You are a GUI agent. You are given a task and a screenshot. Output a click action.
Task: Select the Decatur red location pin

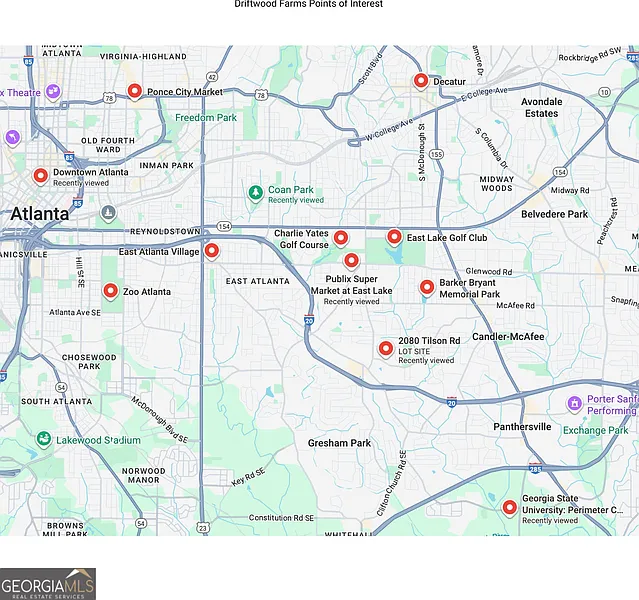[421, 81]
